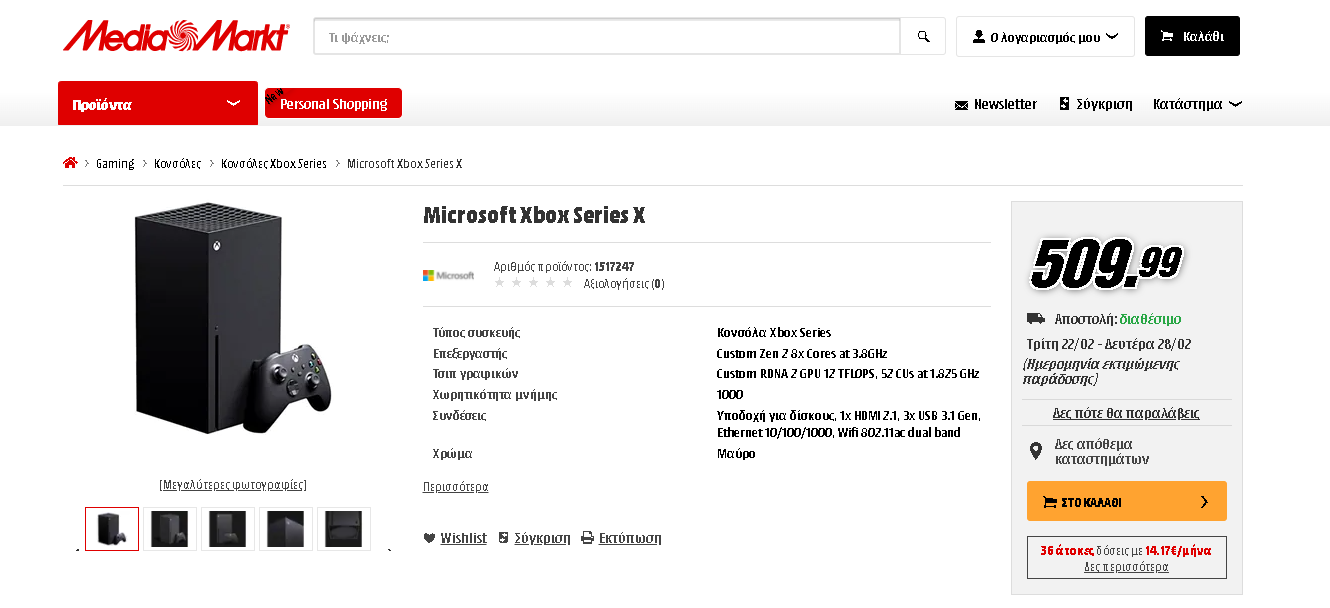Open the Κονσόλες breadcrumb
1330x608 pixels.
(178, 163)
